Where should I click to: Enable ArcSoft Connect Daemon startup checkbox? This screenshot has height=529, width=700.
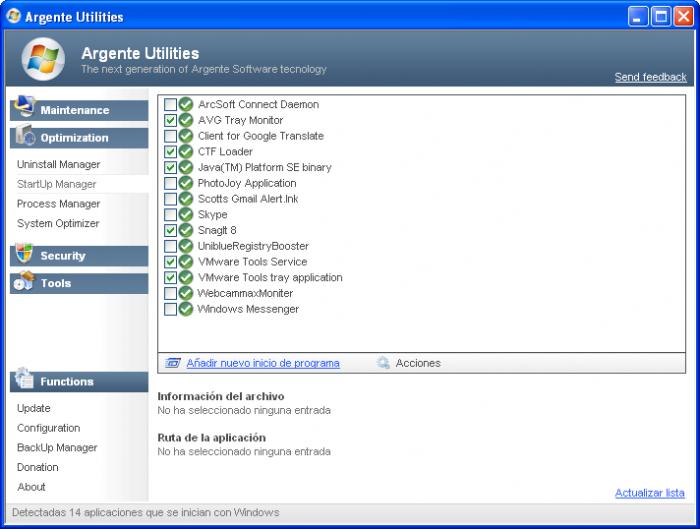(x=170, y=104)
